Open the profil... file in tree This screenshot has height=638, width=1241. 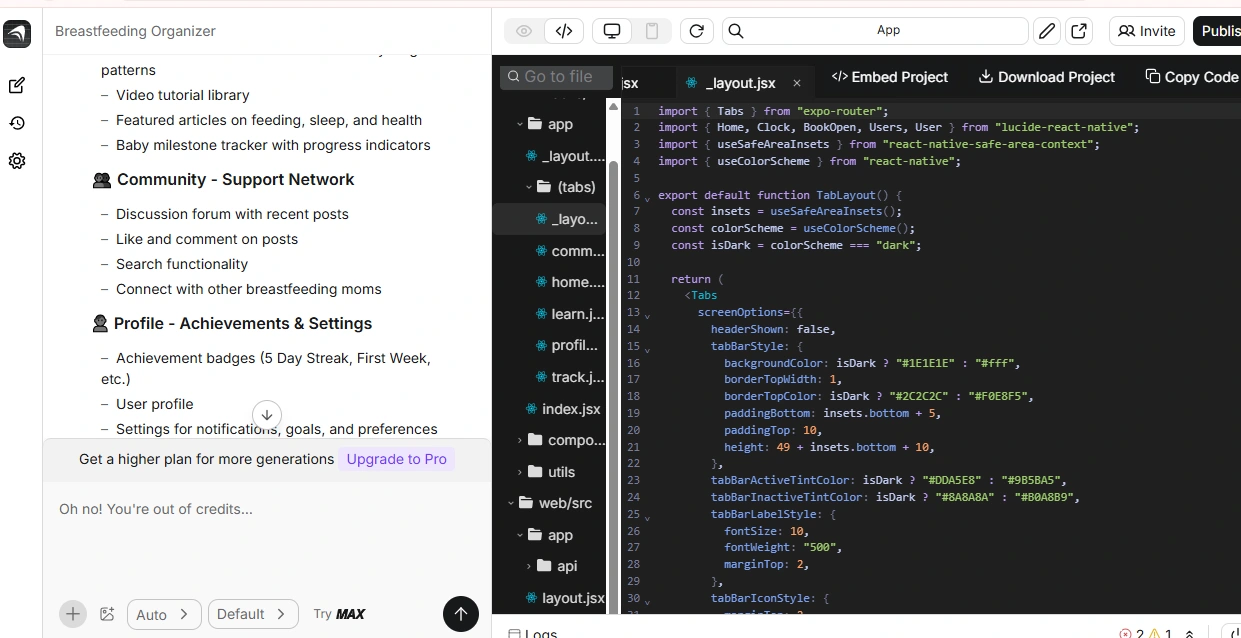[x=569, y=345]
